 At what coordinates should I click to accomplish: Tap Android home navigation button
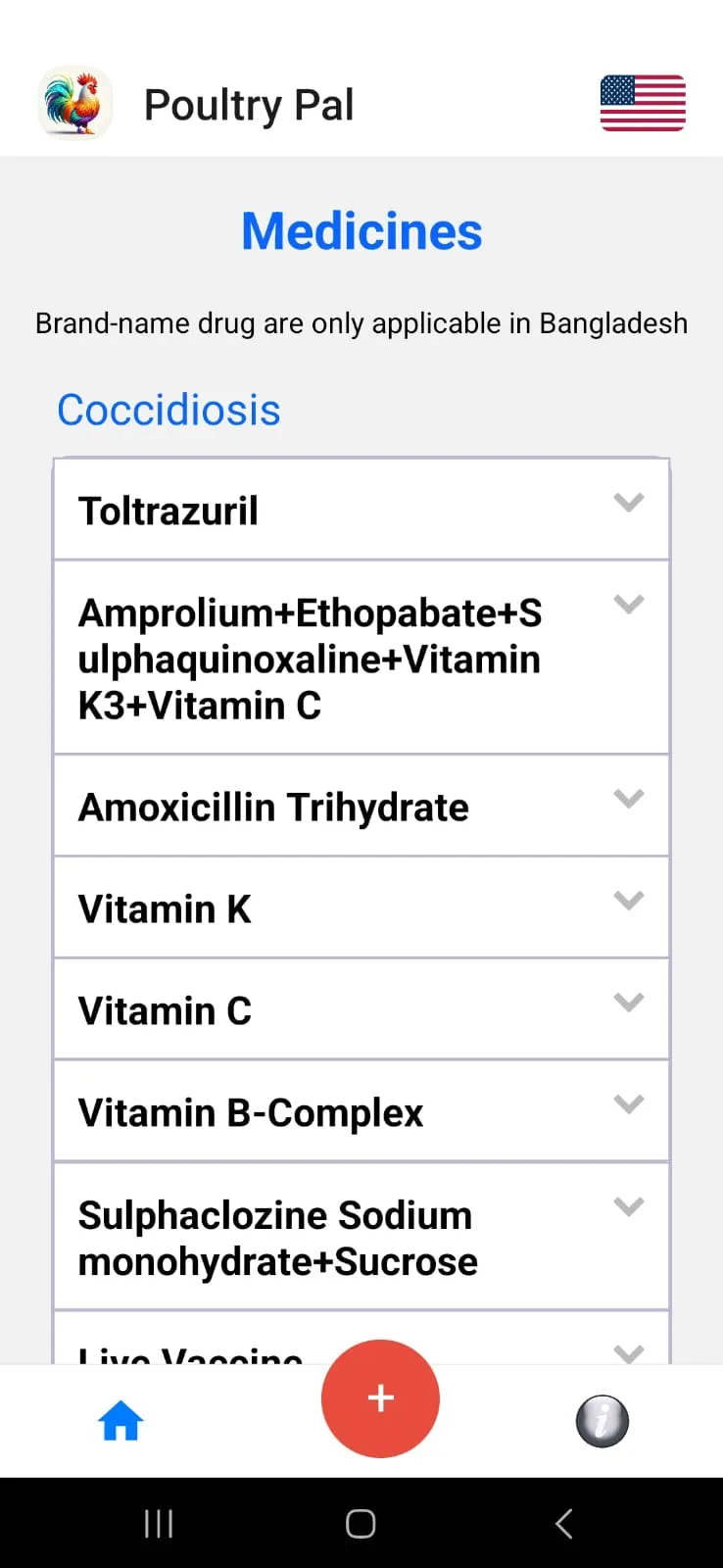(361, 1523)
